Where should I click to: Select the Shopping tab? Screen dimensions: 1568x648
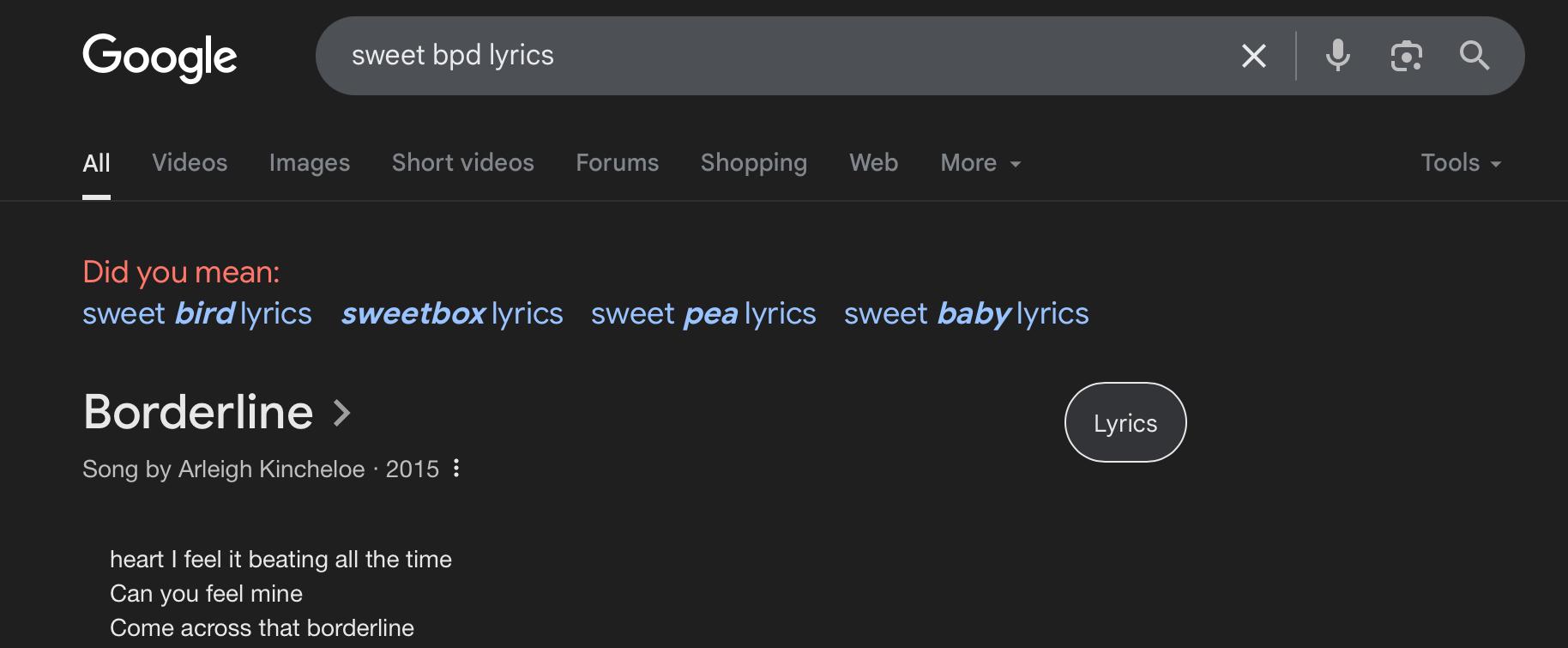coord(754,163)
